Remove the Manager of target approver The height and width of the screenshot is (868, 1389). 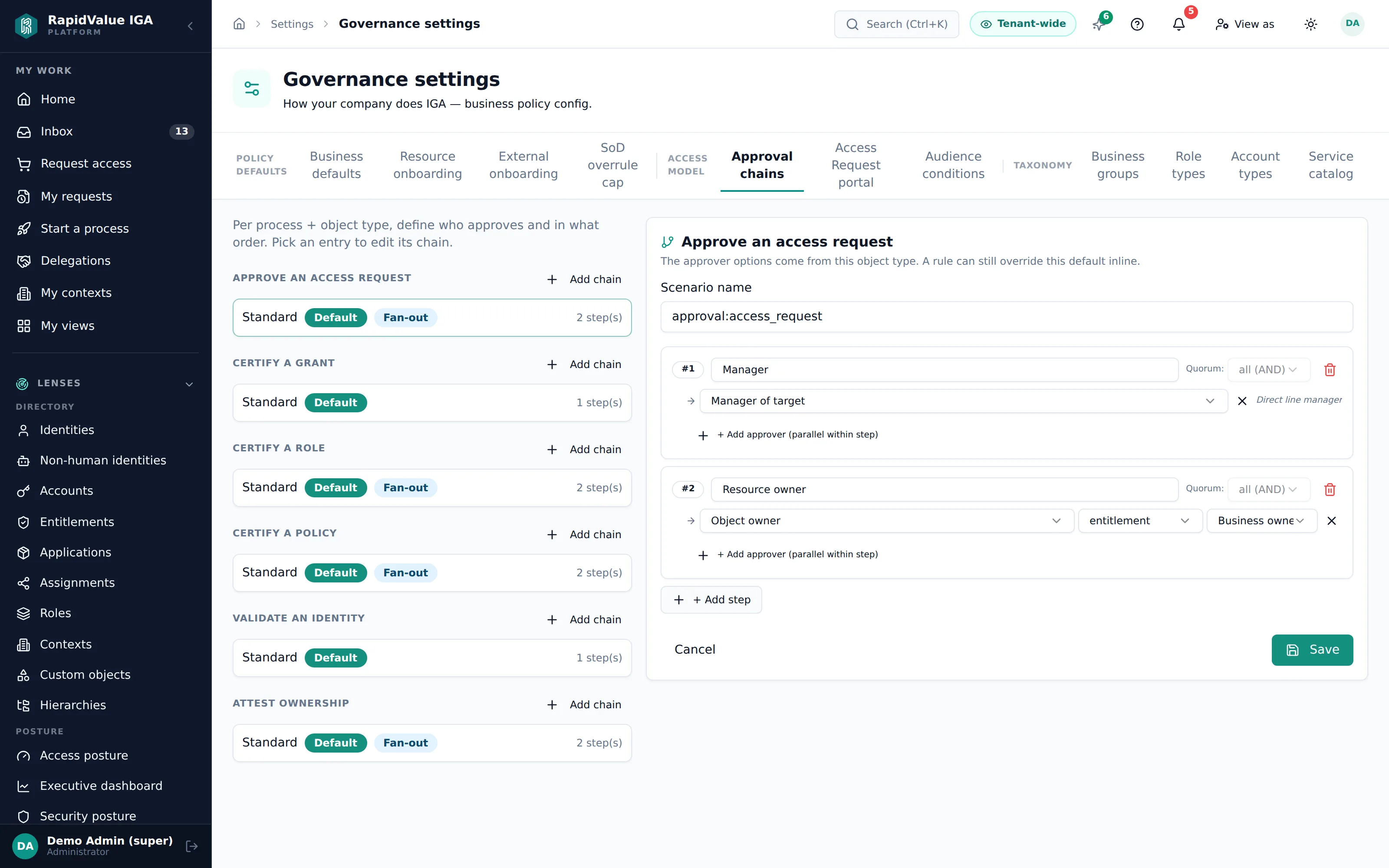click(1242, 401)
